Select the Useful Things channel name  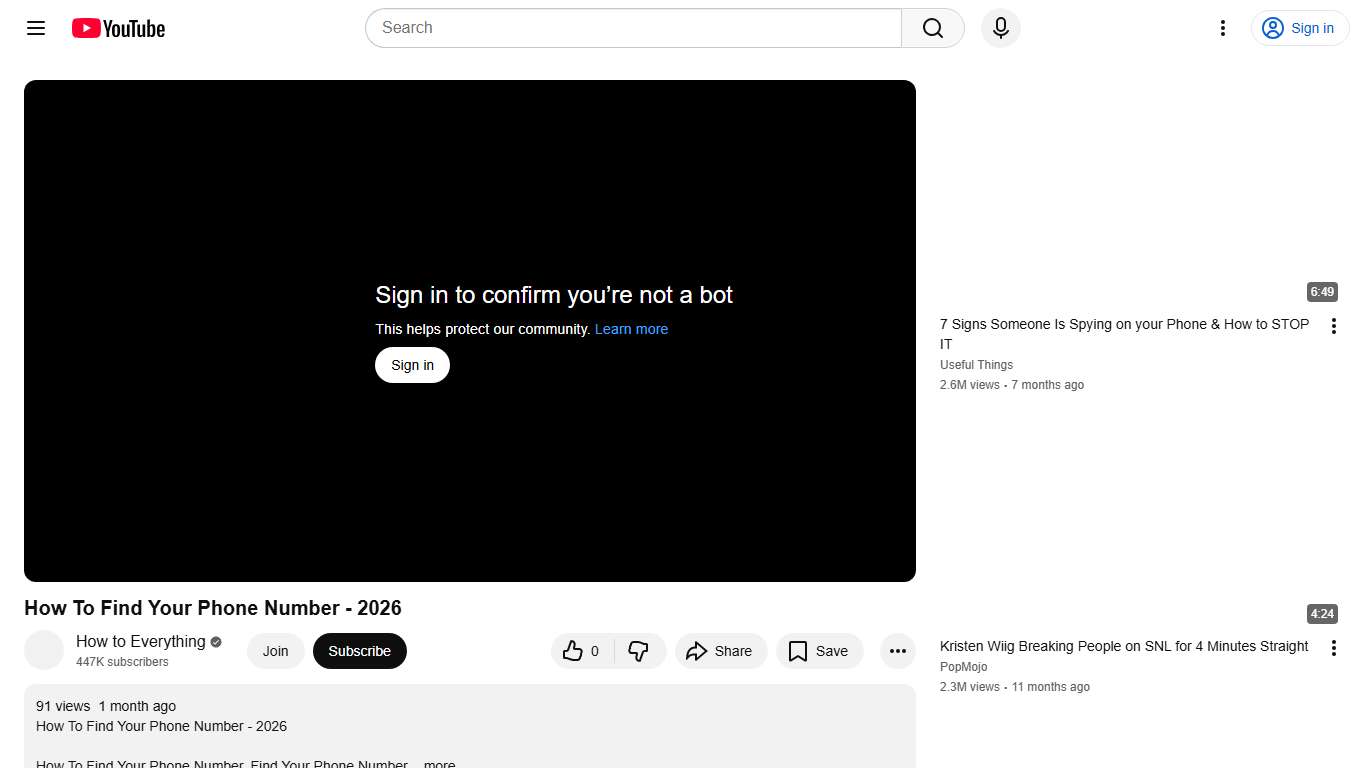pos(976,364)
